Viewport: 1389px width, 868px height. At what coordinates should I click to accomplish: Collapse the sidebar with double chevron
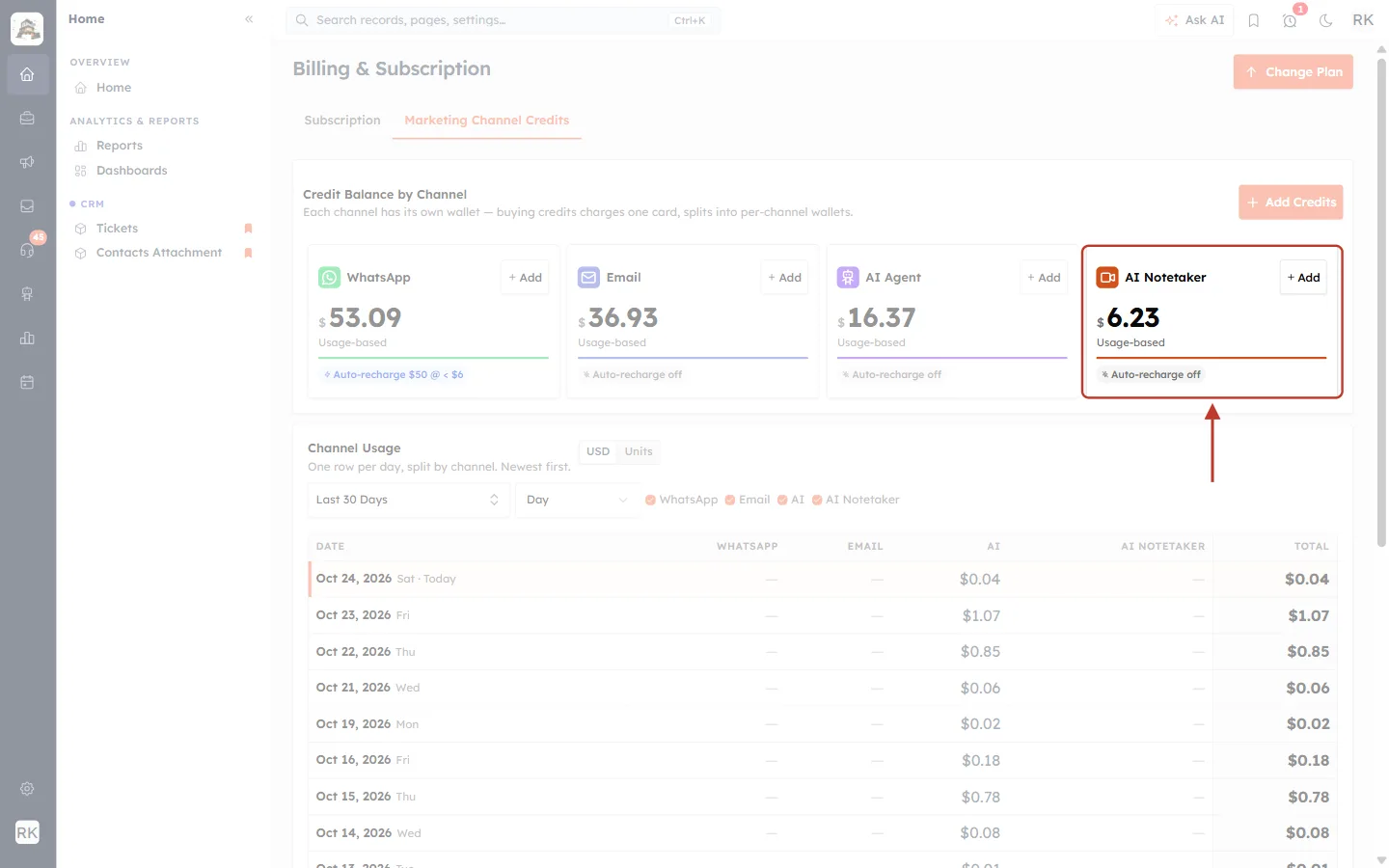[x=249, y=19]
